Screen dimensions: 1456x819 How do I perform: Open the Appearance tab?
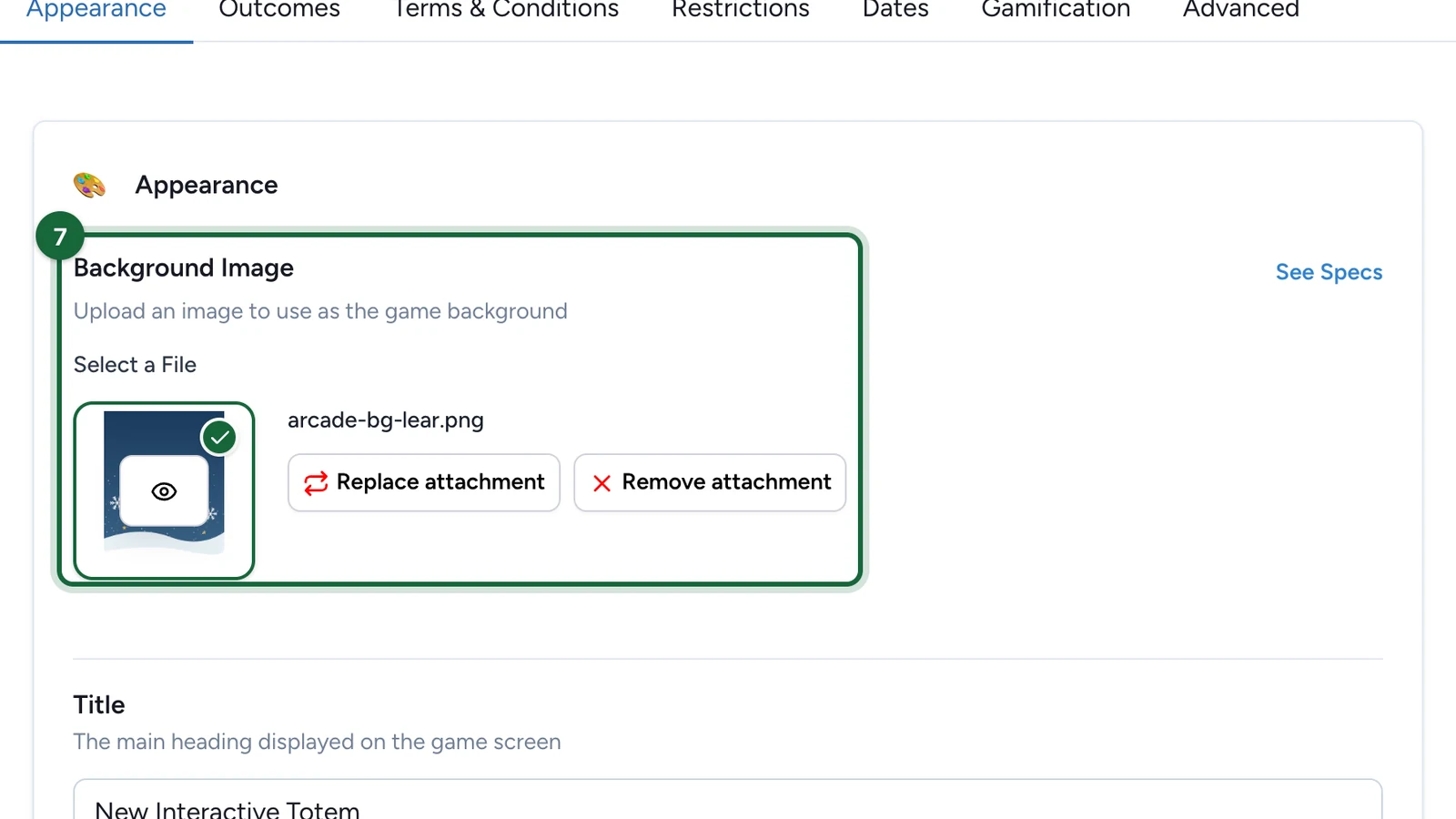tap(96, 11)
